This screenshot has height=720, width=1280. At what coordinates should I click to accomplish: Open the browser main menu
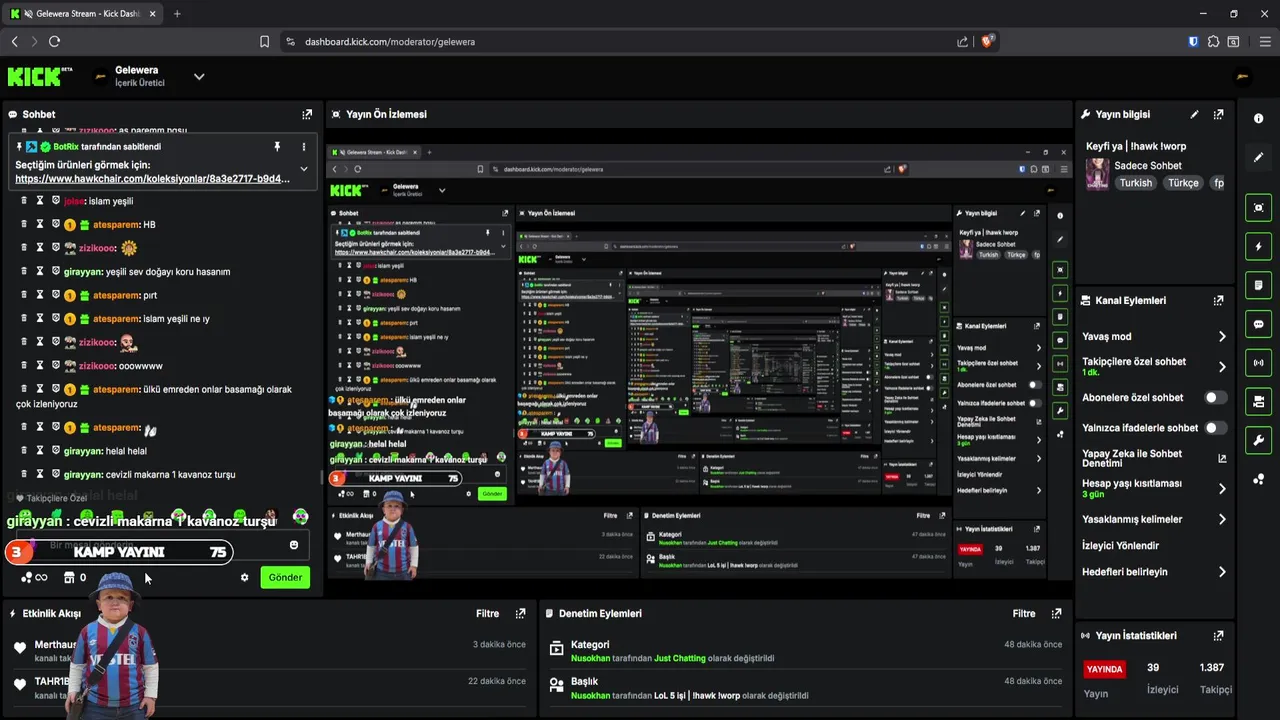[x=1265, y=41]
